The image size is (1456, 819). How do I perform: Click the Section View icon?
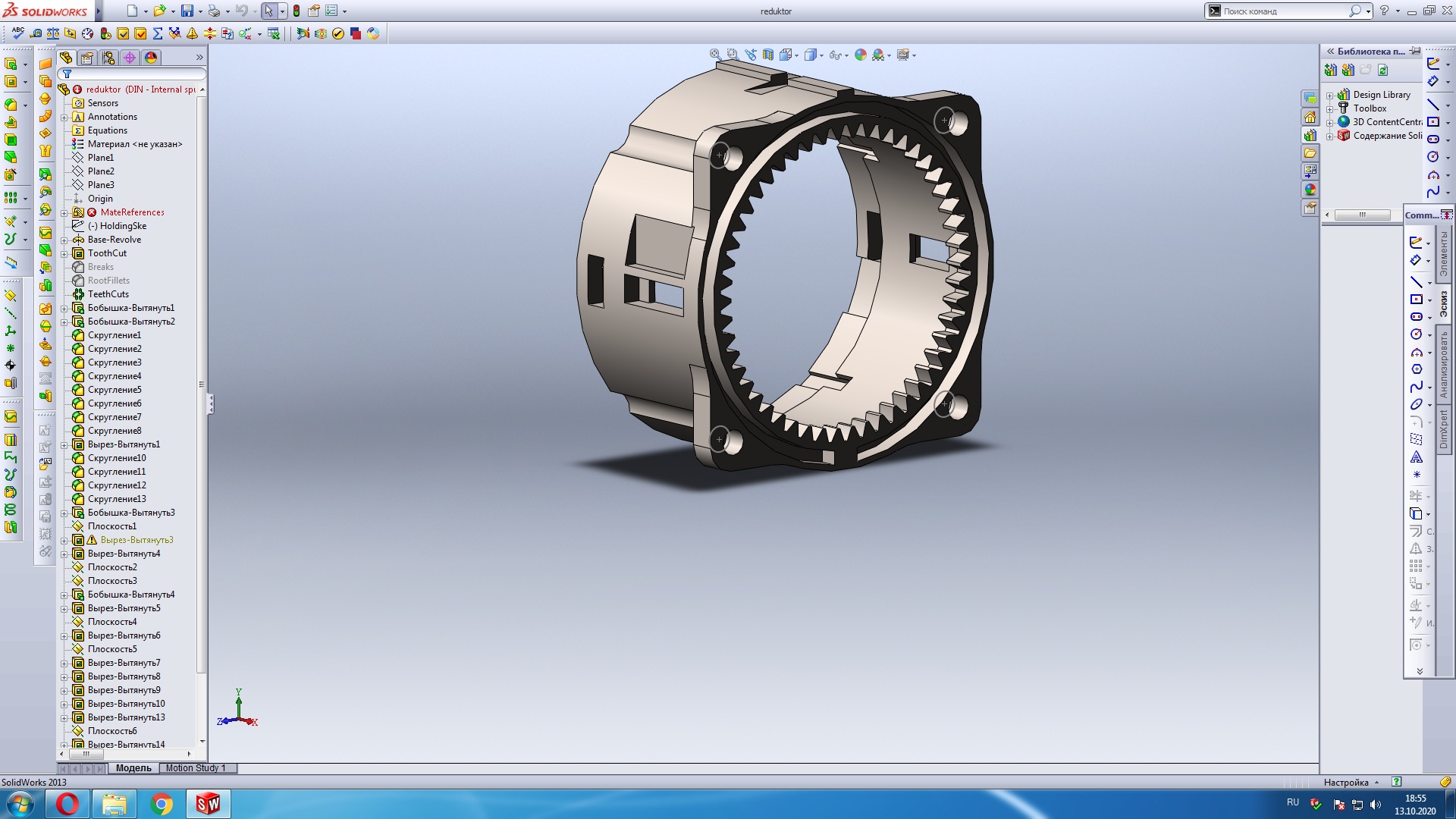(768, 55)
